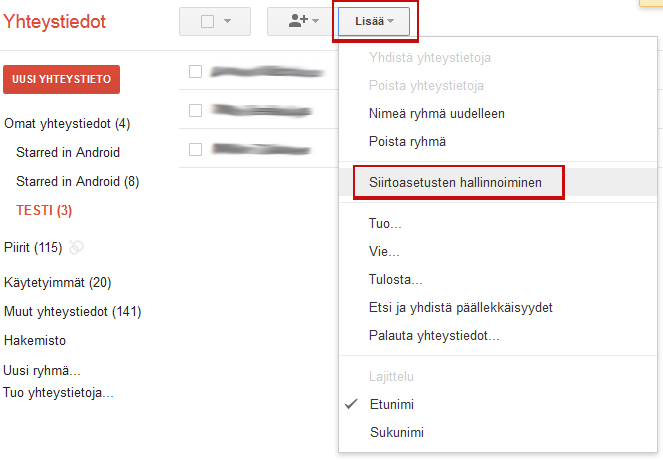Click the link icon next to Piirit
The height and width of the screenshot is (460, 663).
[76, 247]
